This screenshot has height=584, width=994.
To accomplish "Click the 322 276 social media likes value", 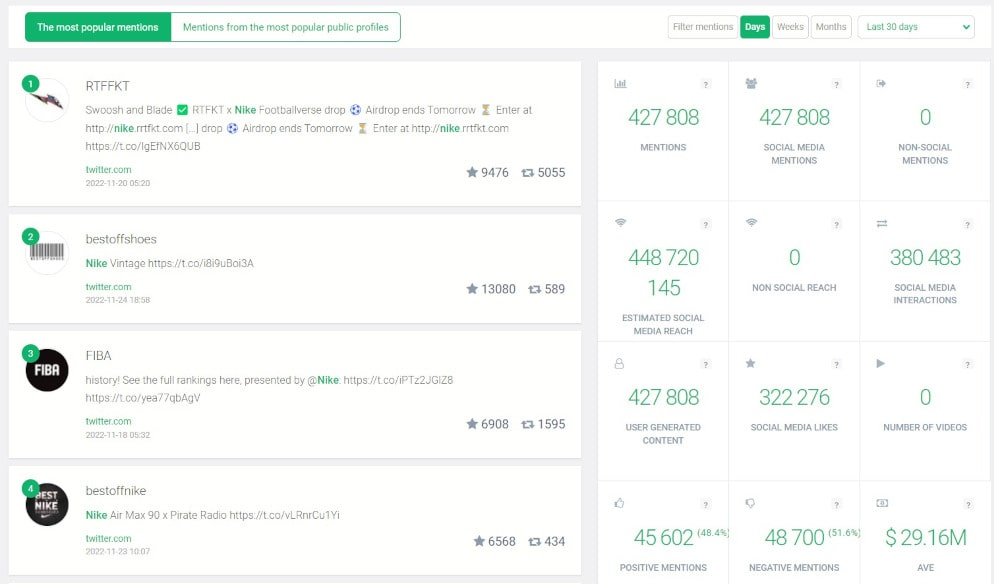I will 794,398.
